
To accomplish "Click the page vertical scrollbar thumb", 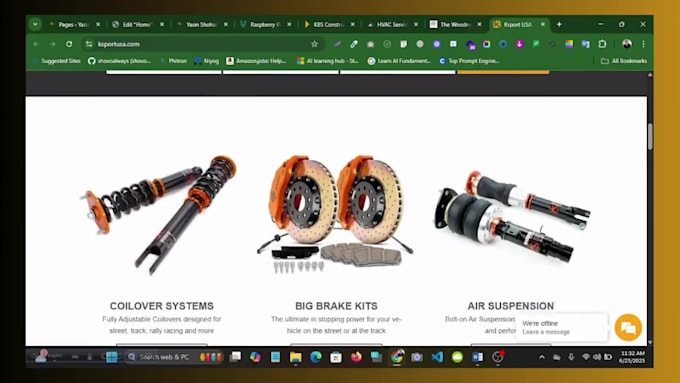I will [650, 137].
